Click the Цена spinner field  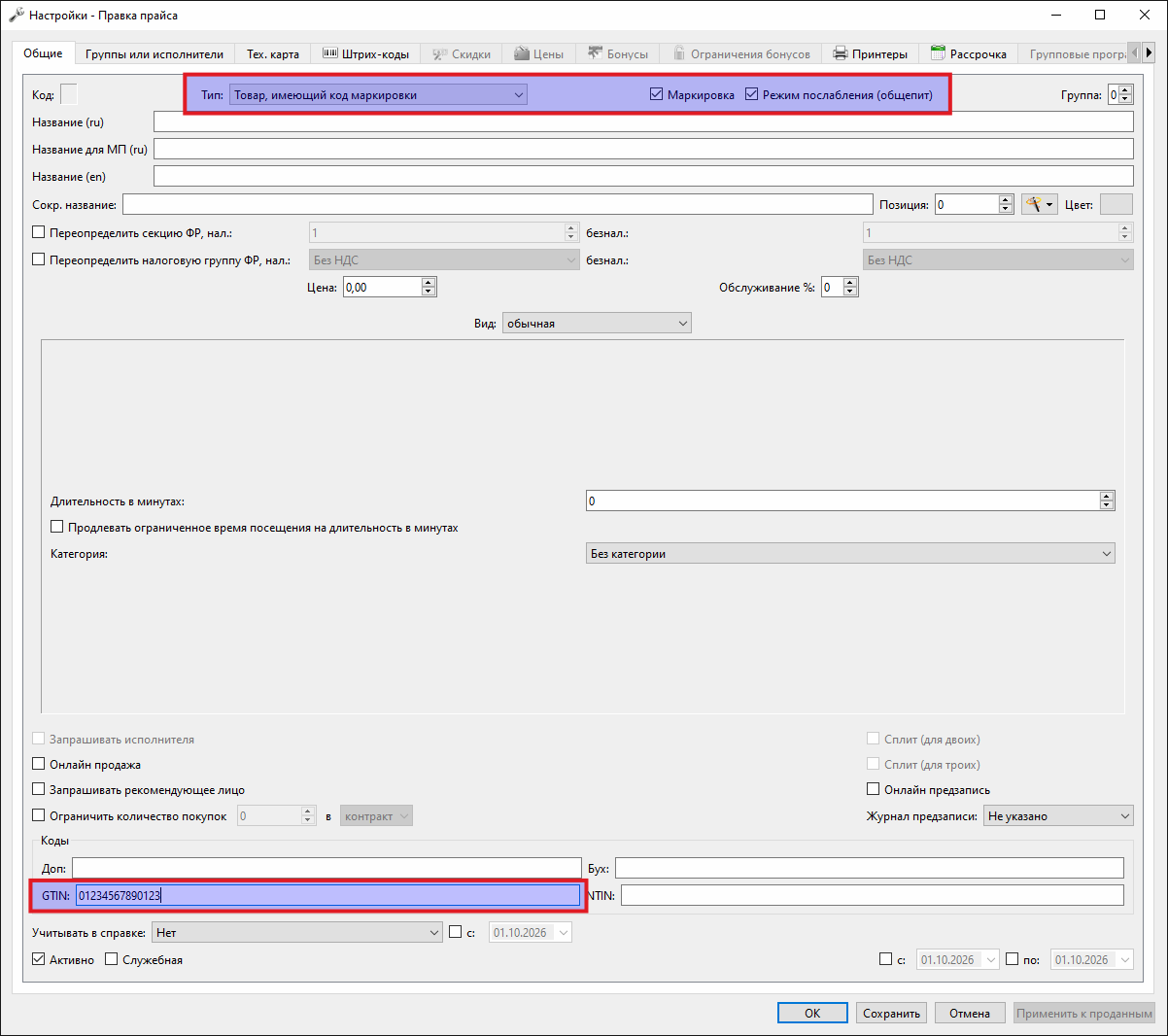coord(390,288)
